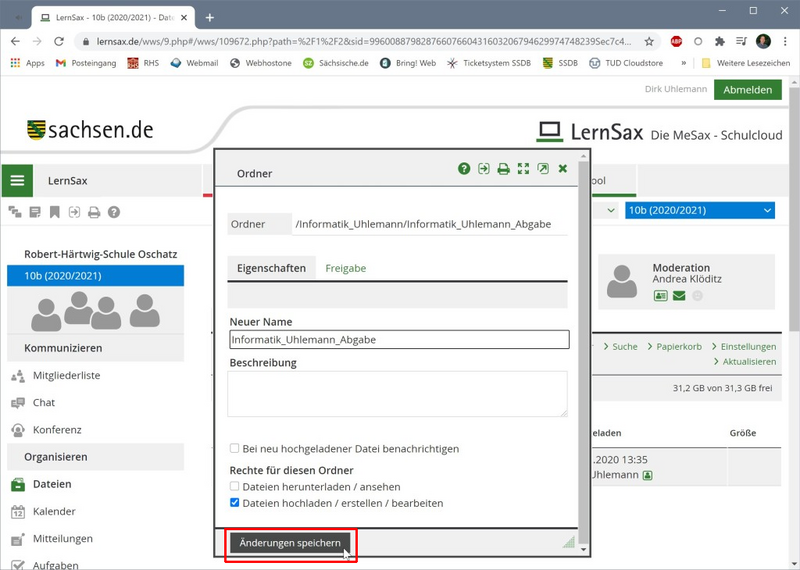Expand the Ordner dialog to fullscreen
The height and width of the screenshot is (570, 800).
click(x=523, y=169)
